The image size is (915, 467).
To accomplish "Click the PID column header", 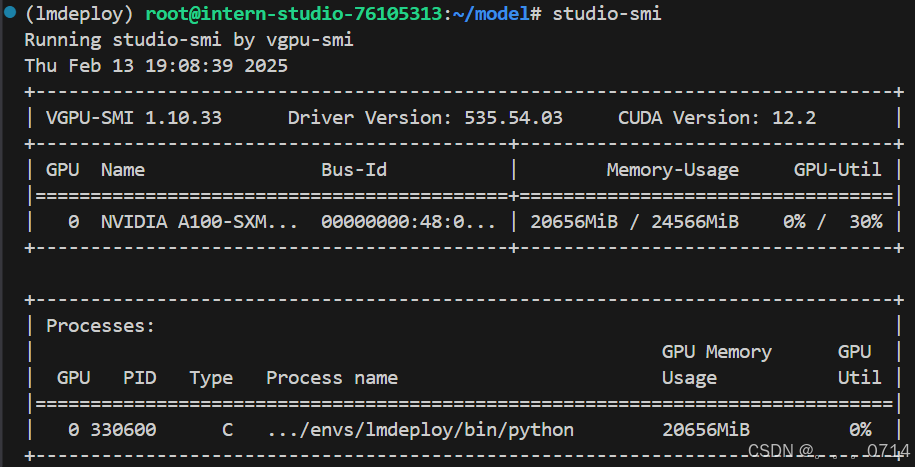I will (140, 378).
